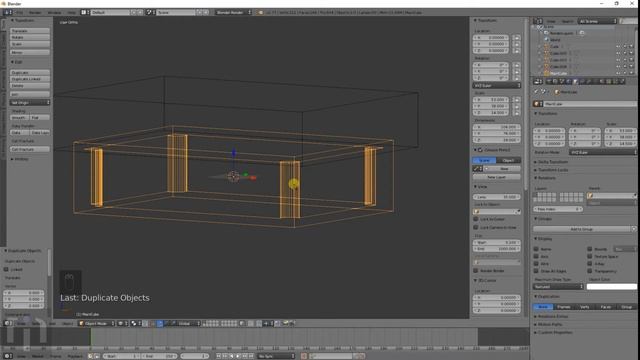Toggle the selectability arrow for Cube in the Outliner

tap(624, 47)
